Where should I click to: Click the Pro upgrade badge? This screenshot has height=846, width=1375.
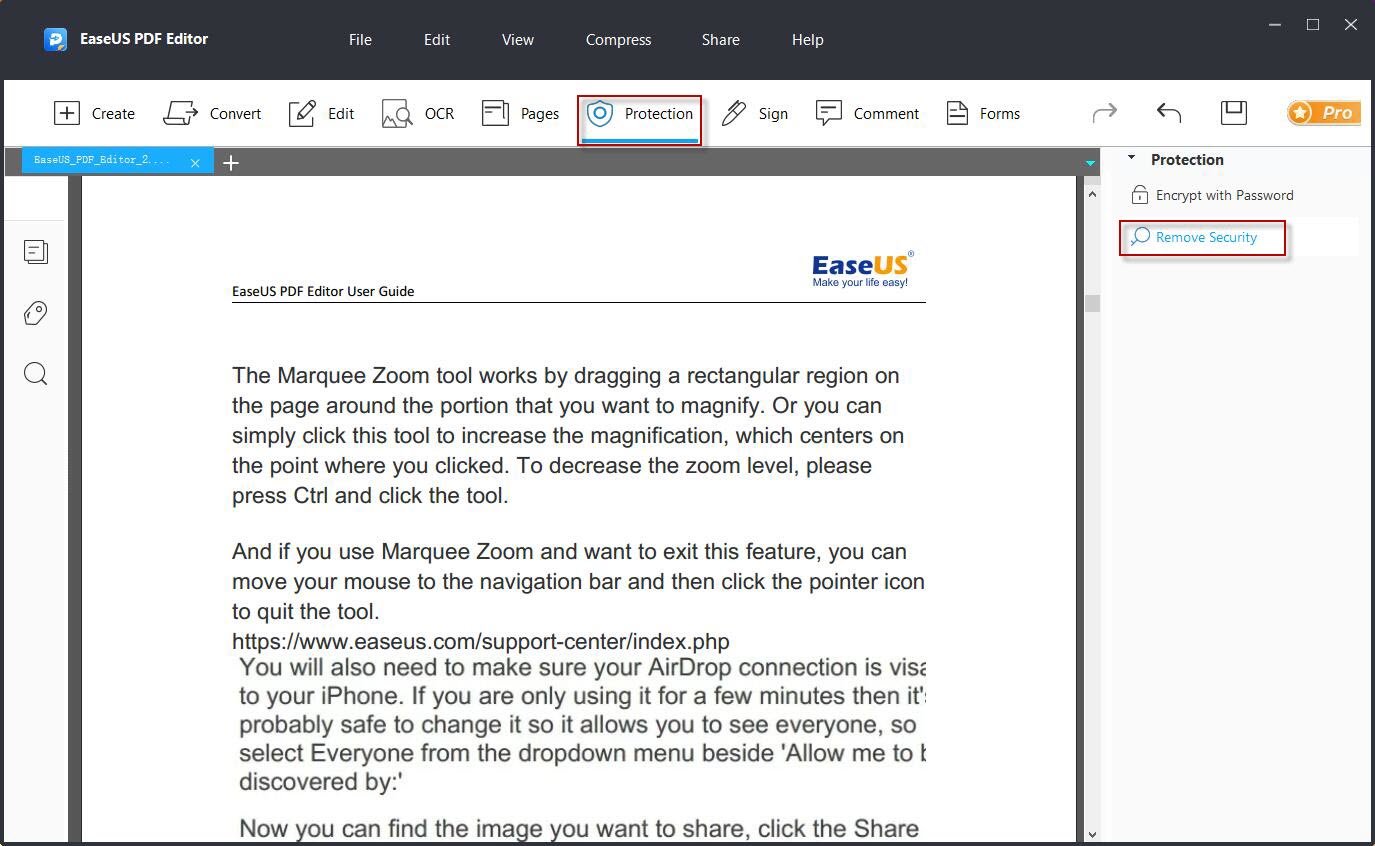pyautogui.click(x=1323, y=113)
